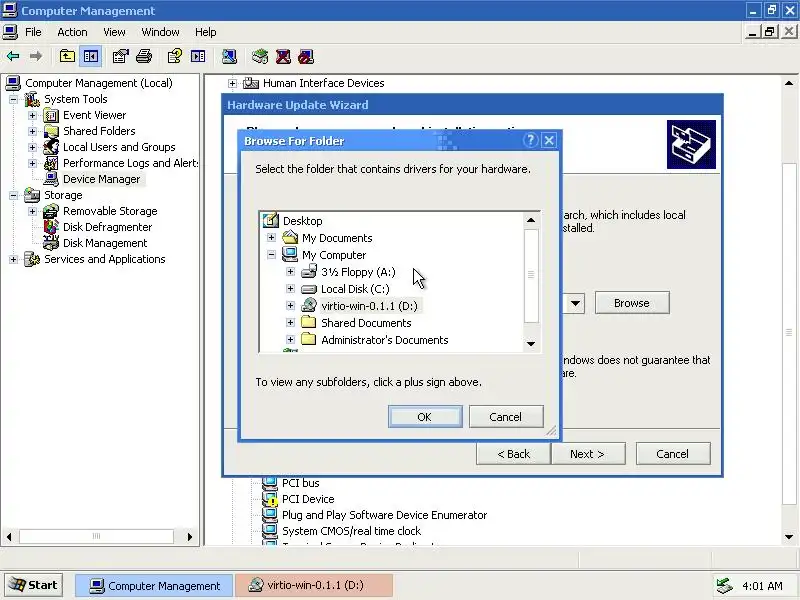Select Desktop in the folder list
Viewport: 800px width, 600px height.
pyautogui.click(x=303, y=221)
